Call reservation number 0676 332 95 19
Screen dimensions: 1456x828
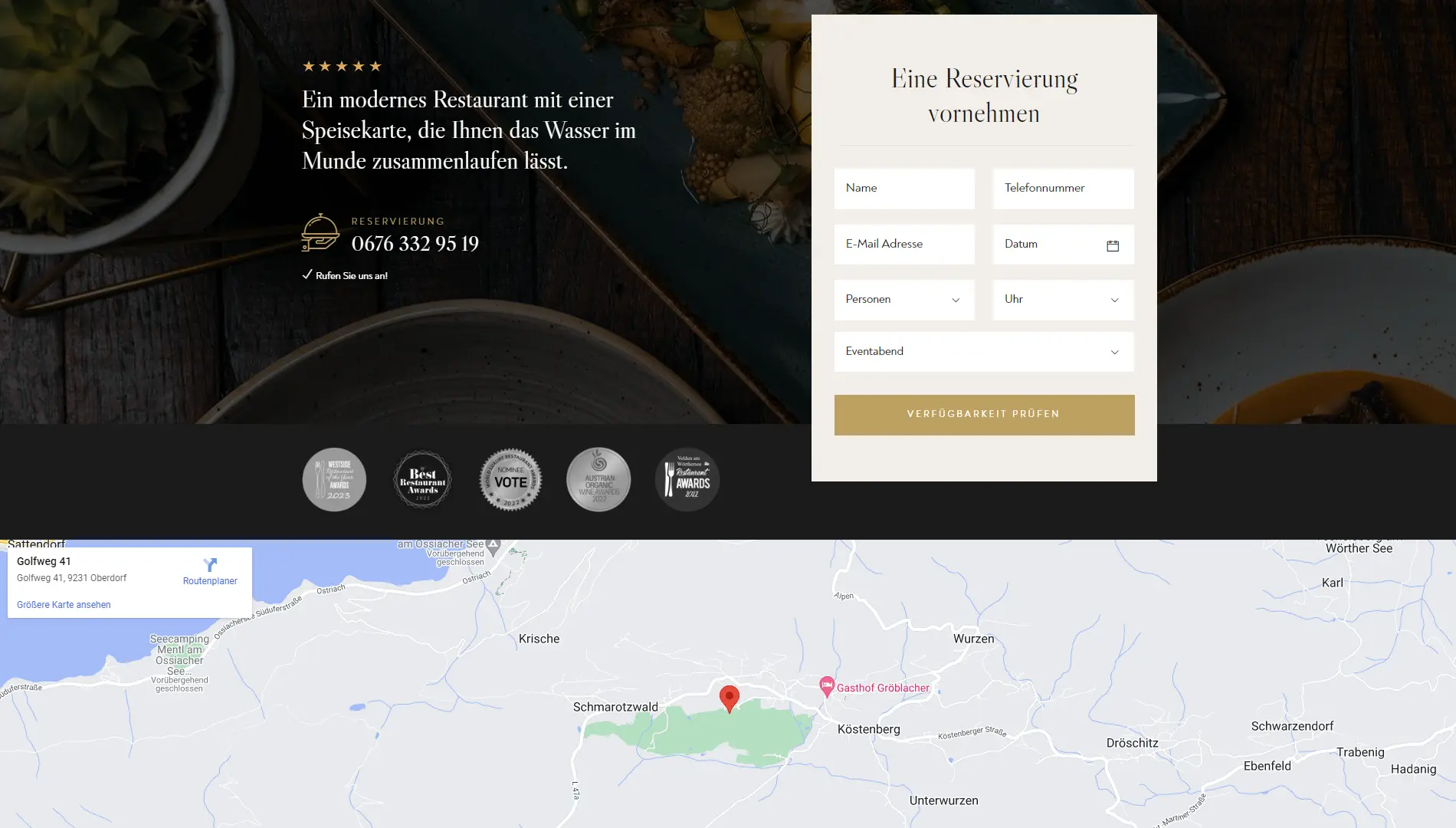[415, 244]
